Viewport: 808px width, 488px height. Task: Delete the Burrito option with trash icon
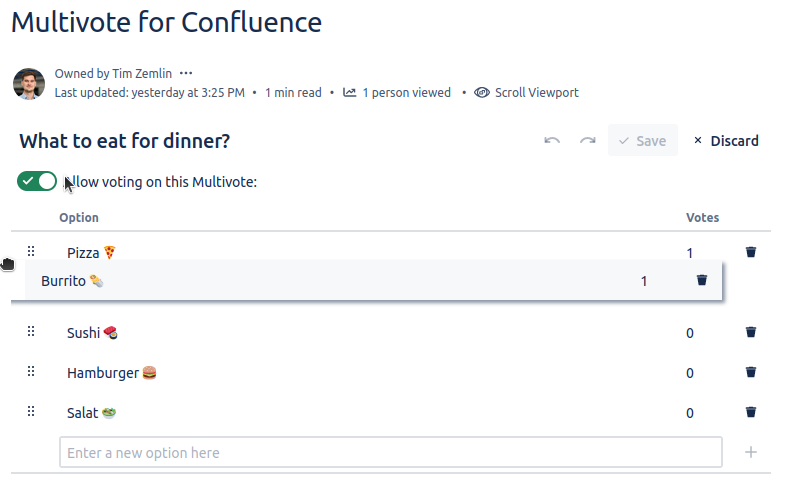coord(702,281)
